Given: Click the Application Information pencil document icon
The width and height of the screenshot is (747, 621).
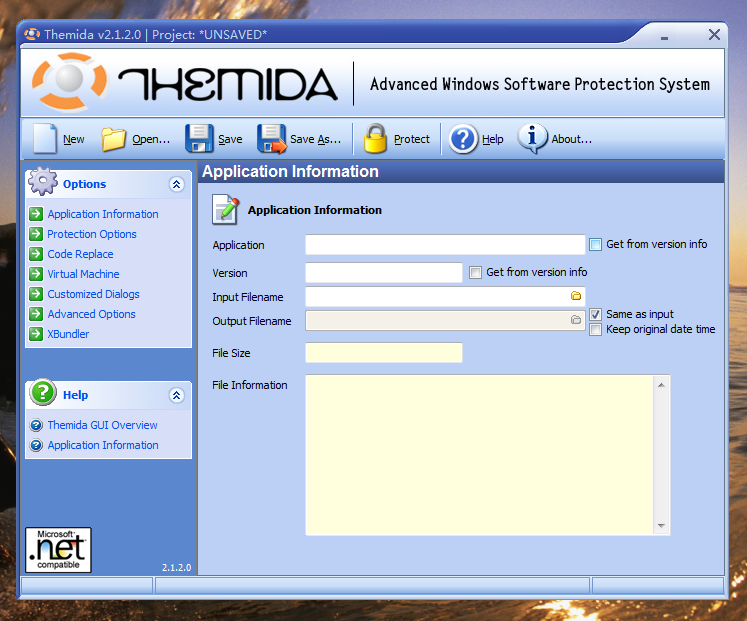Looking at the screenshot, I should pos(225,209).
